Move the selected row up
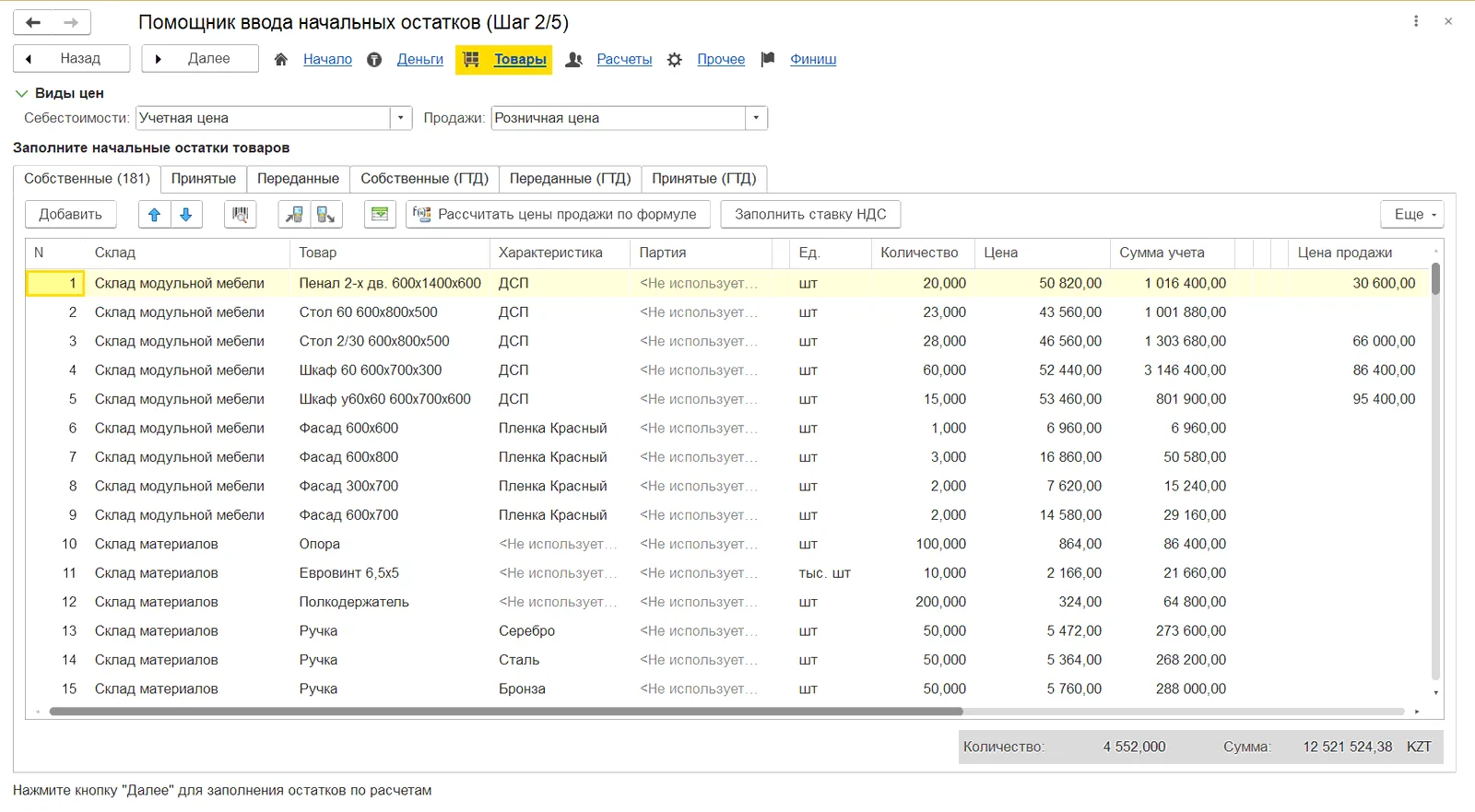Viewport: 1475px width, 812px height. [154, 215]
